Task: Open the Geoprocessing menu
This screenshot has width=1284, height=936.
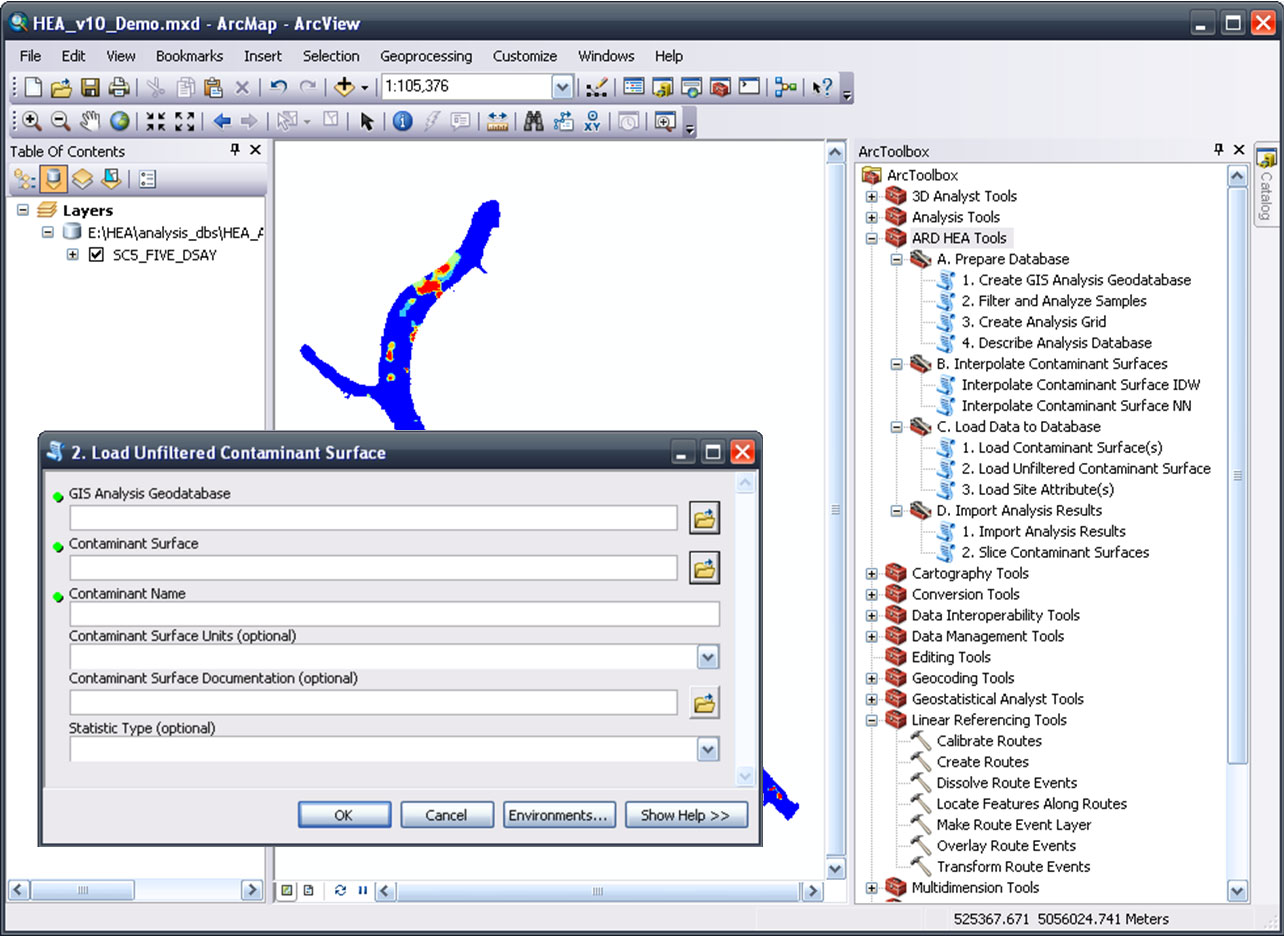Action: (426, 56)
